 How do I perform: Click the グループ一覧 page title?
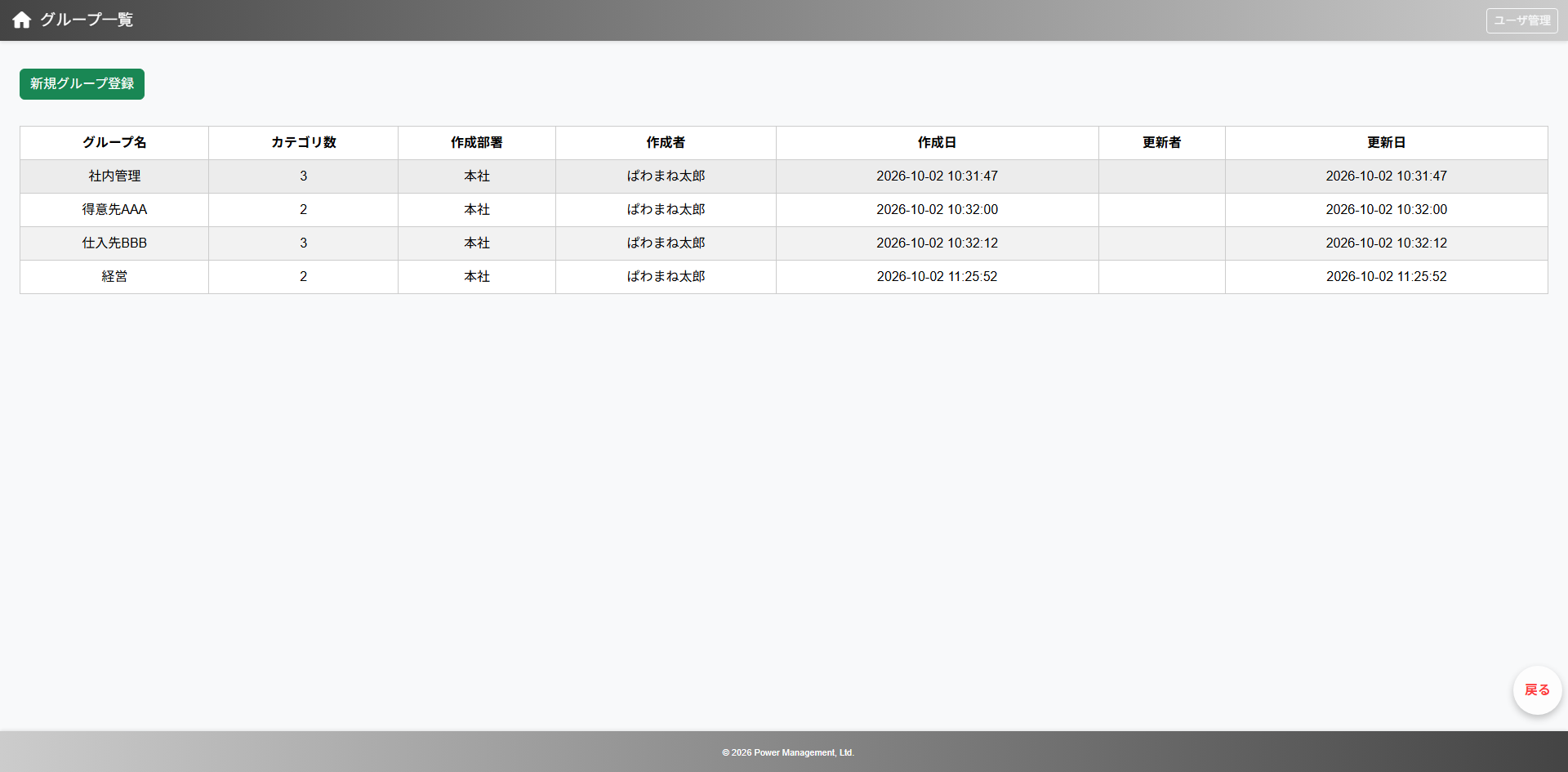[87, 20]
